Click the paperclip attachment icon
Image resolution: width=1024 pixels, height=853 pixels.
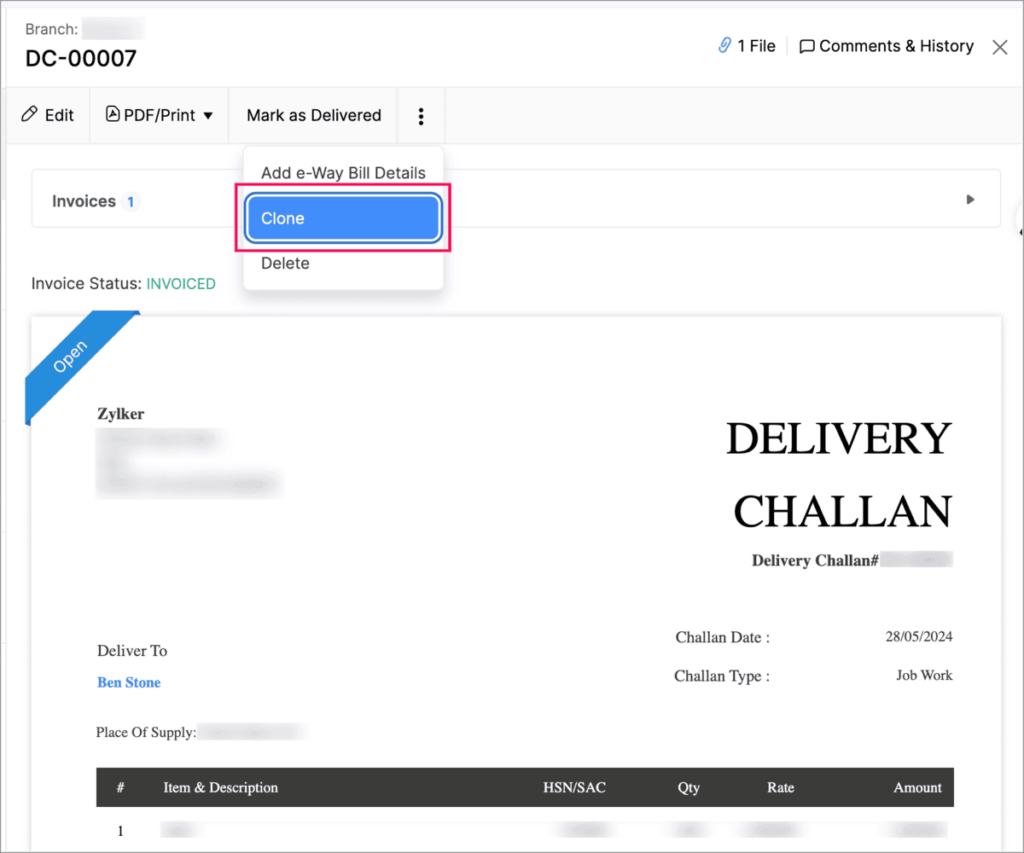click(725, 46)
